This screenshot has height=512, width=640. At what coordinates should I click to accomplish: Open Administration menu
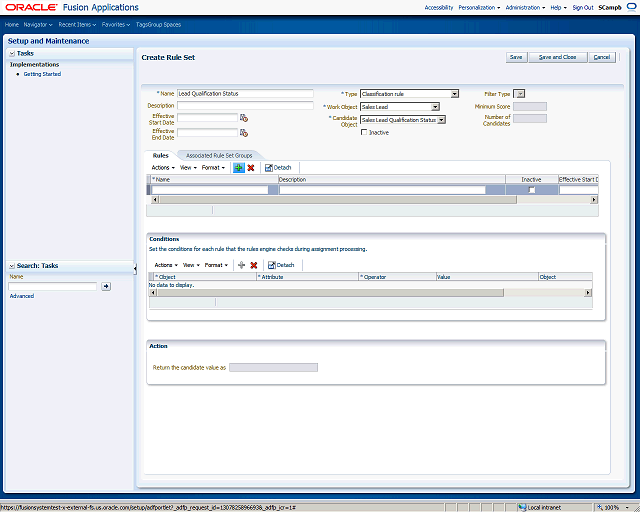[525, 7]
